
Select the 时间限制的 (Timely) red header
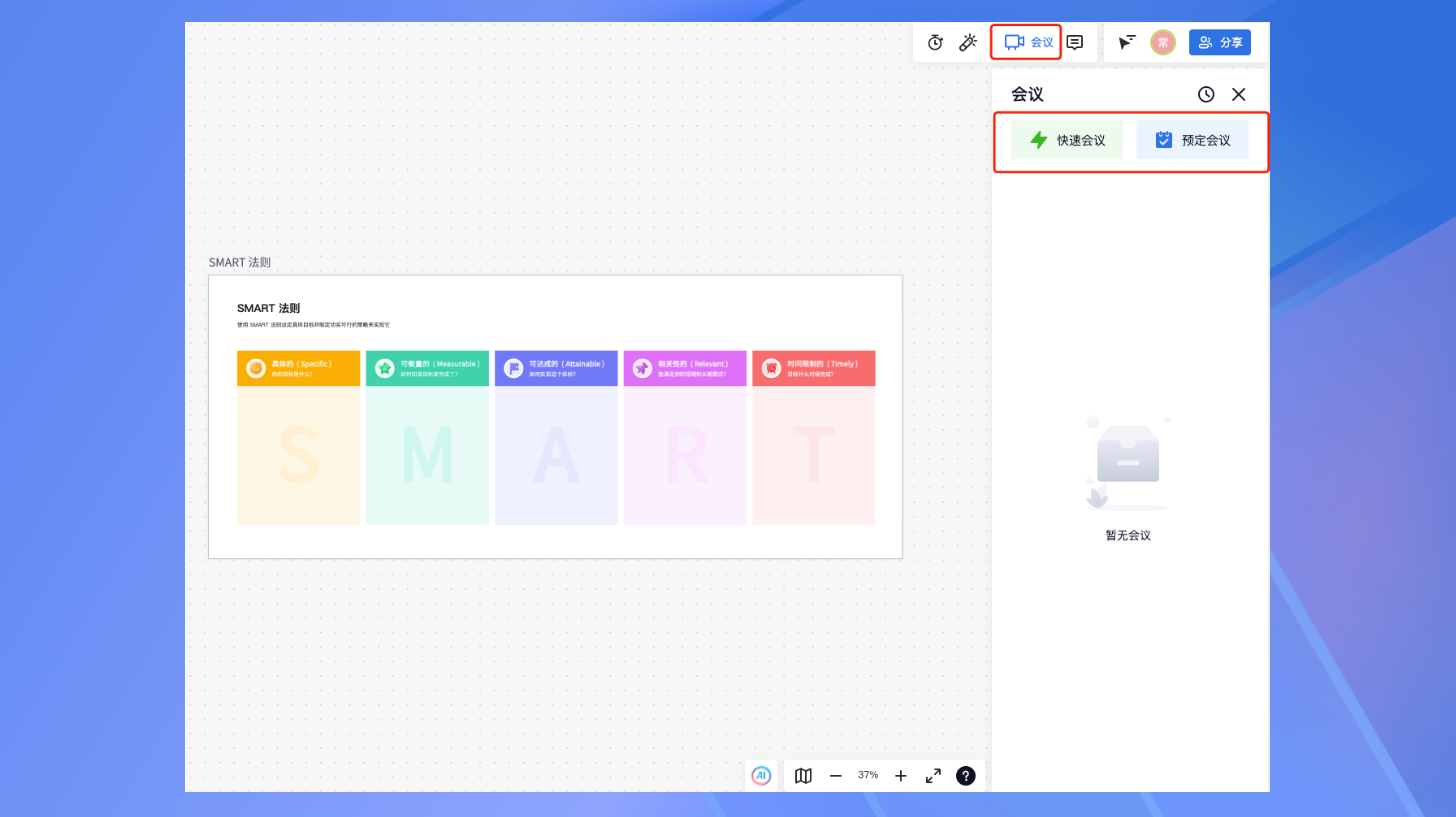[813, 368]
